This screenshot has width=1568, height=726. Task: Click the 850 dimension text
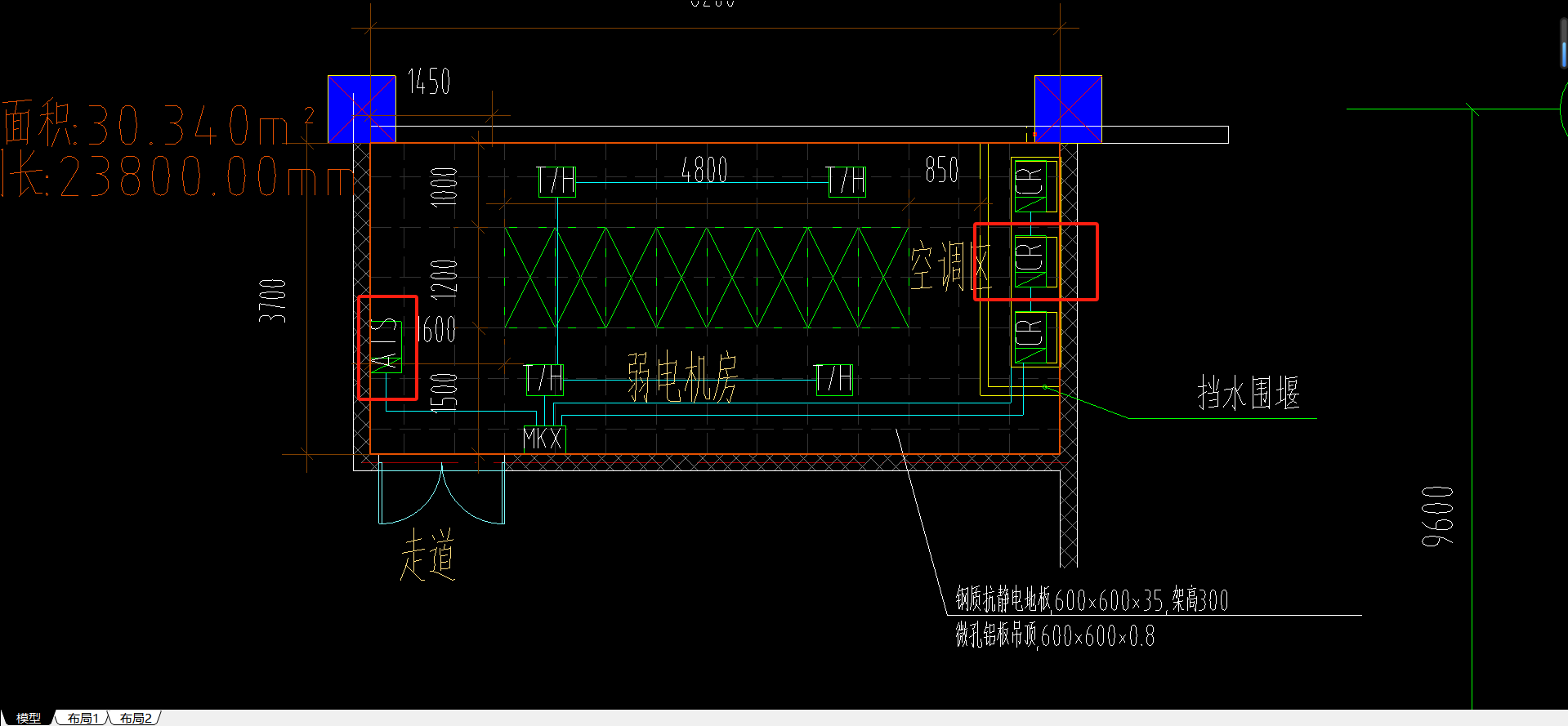pos(941,170)
